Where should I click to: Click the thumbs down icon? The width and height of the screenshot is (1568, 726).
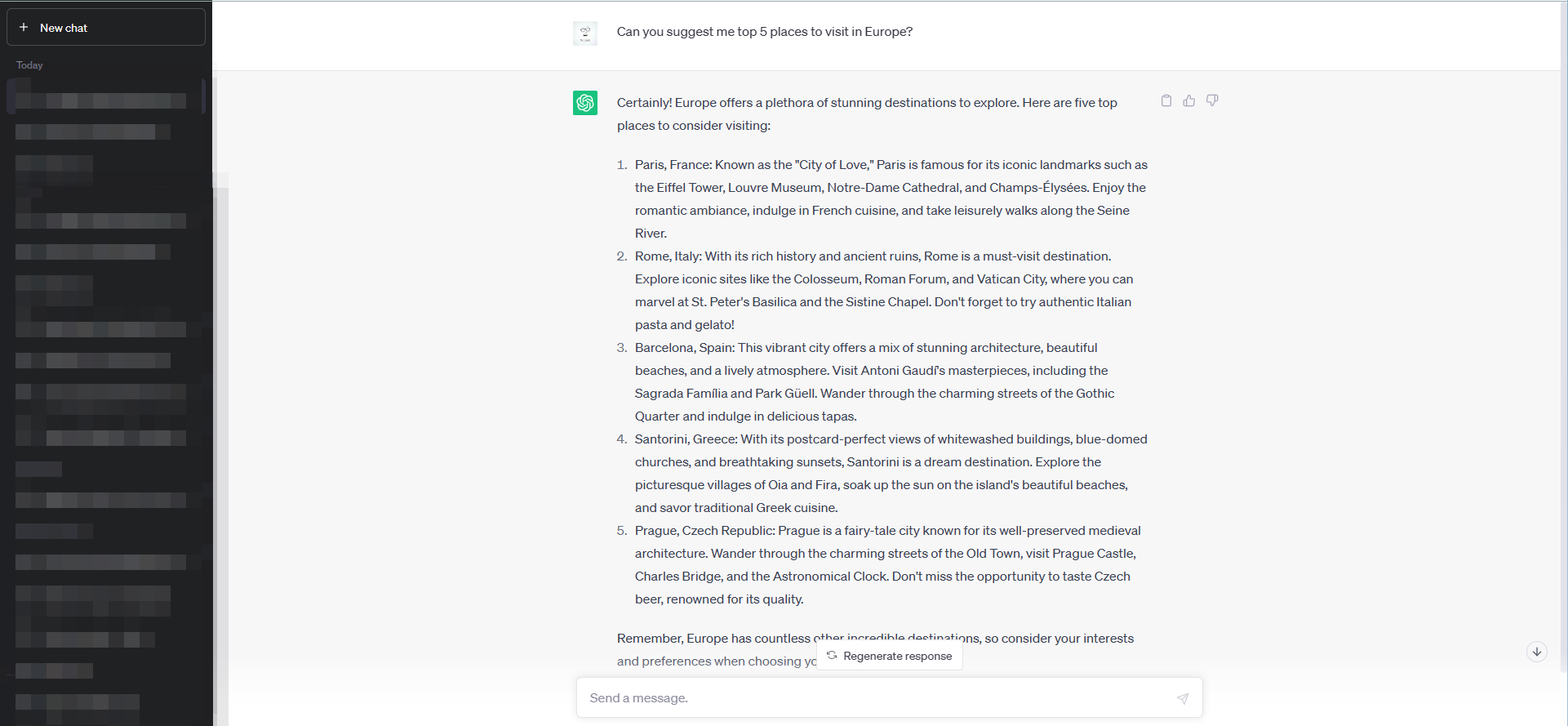[1212, 100]
